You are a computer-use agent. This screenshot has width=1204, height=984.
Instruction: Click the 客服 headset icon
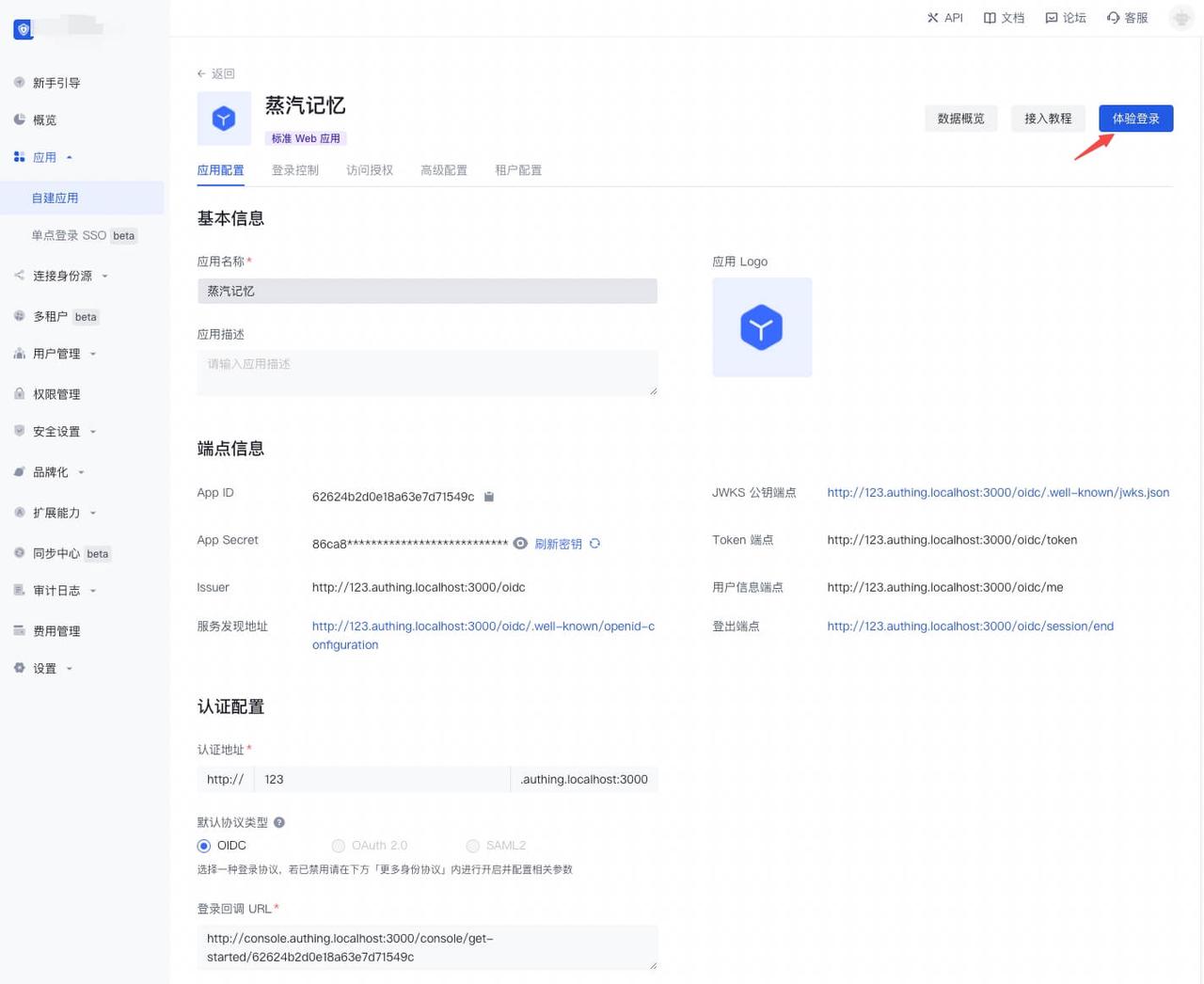pos(1113,18)
